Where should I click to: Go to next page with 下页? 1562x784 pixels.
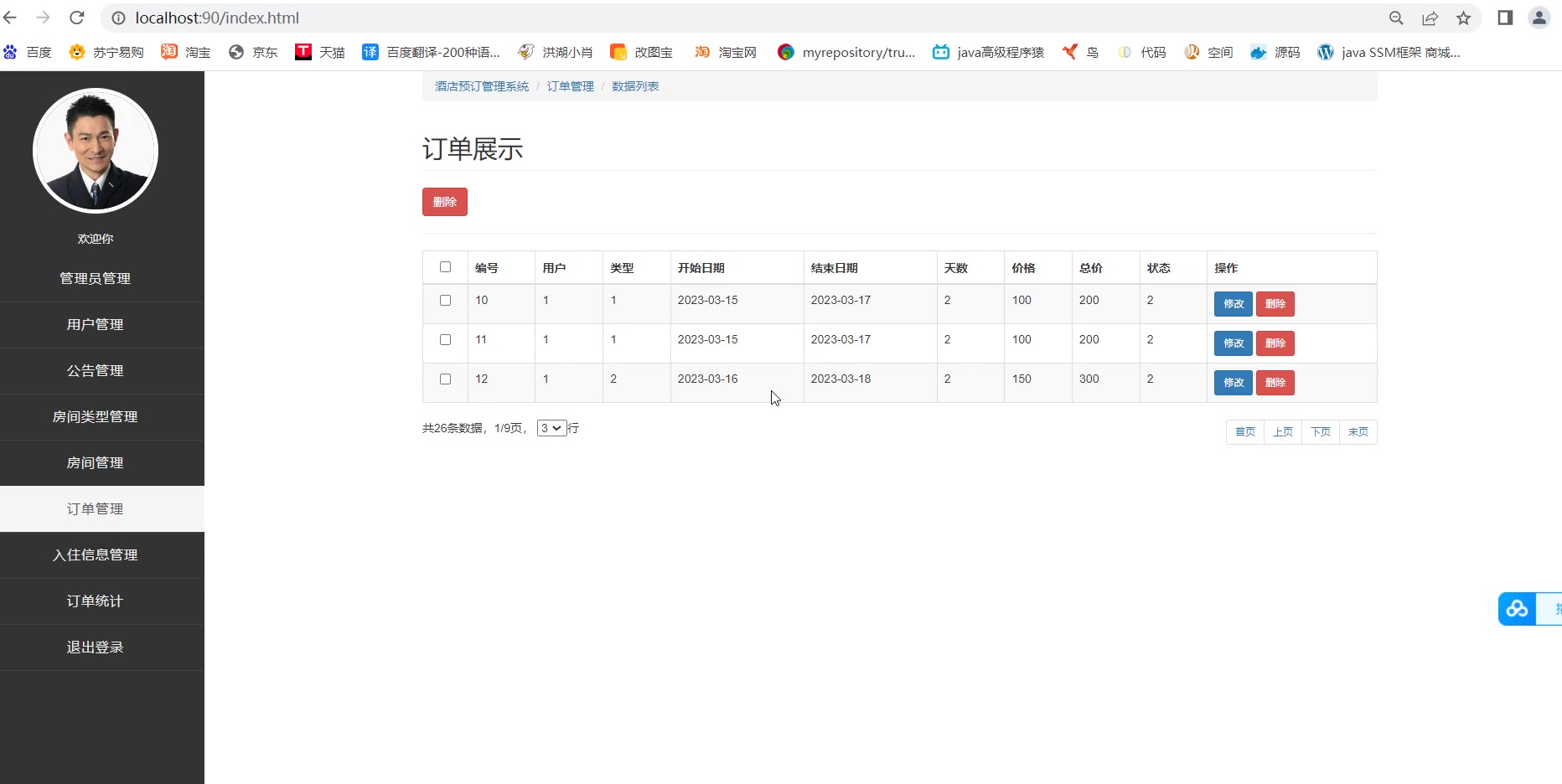[x=1320, y=432]
